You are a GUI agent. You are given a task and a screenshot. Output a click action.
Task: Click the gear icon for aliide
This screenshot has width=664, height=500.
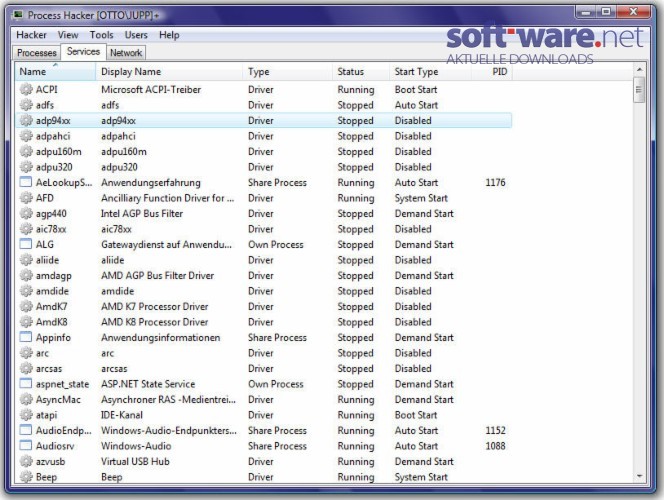26,260
